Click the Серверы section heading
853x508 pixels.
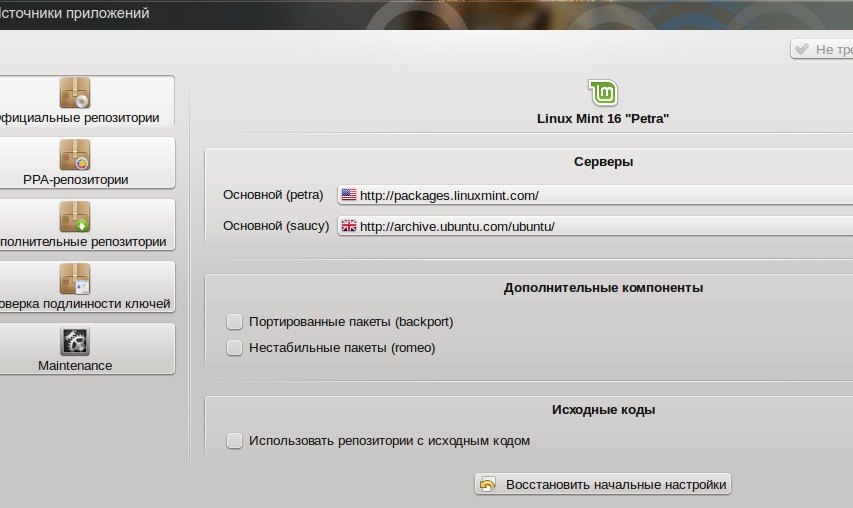[603, 162]
